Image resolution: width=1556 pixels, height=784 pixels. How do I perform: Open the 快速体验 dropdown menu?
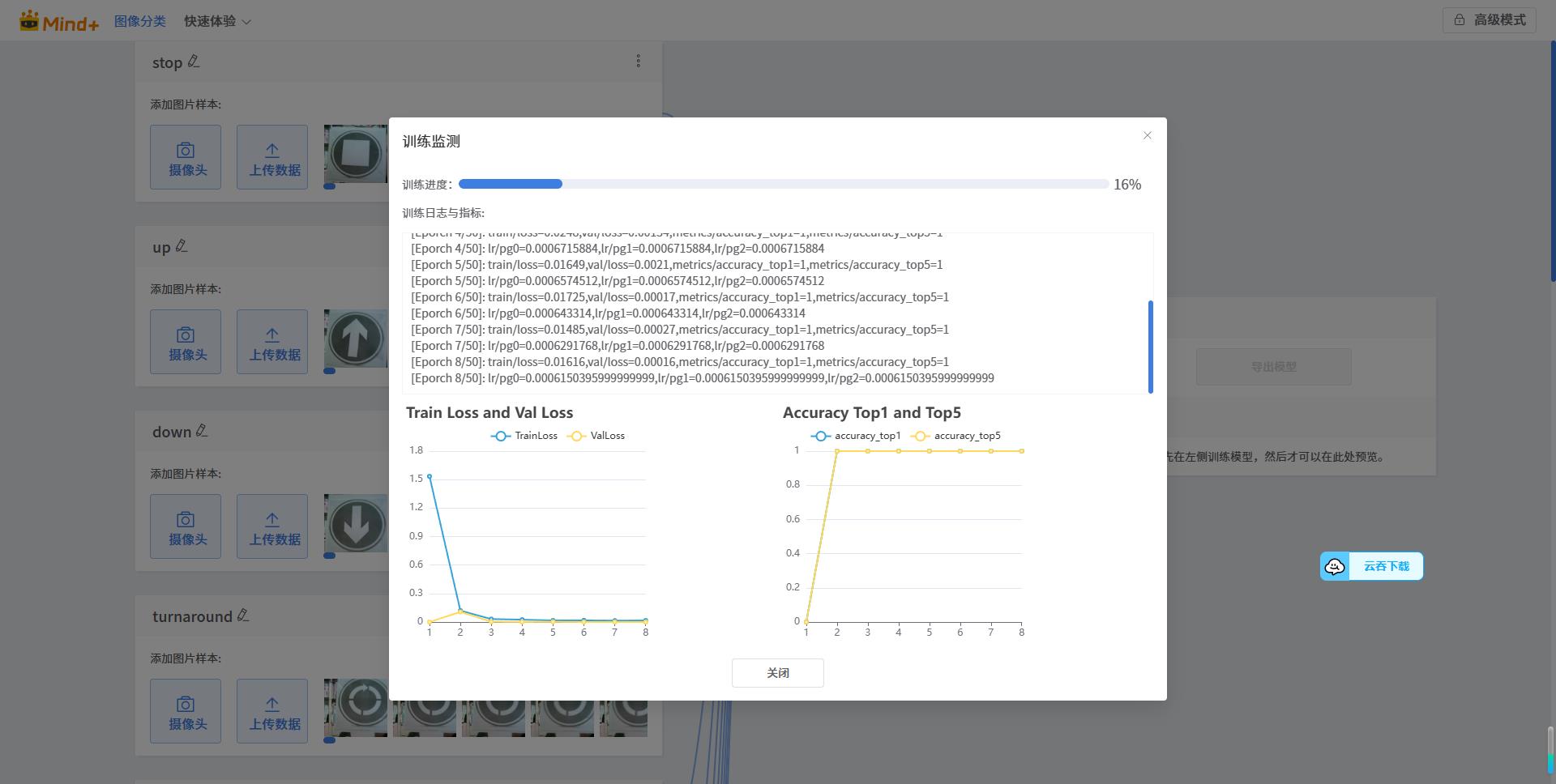[217, 21]
